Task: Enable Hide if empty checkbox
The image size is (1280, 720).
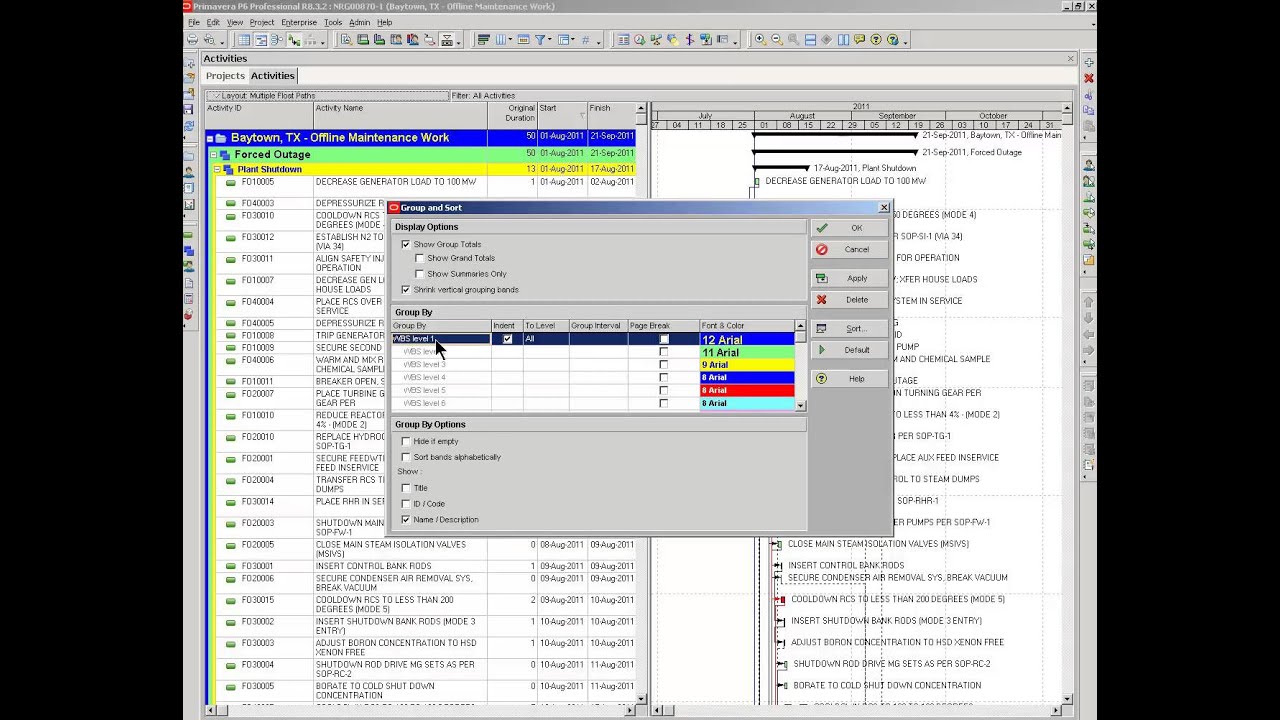Action: pyautogui.click(x=406, y=441)
